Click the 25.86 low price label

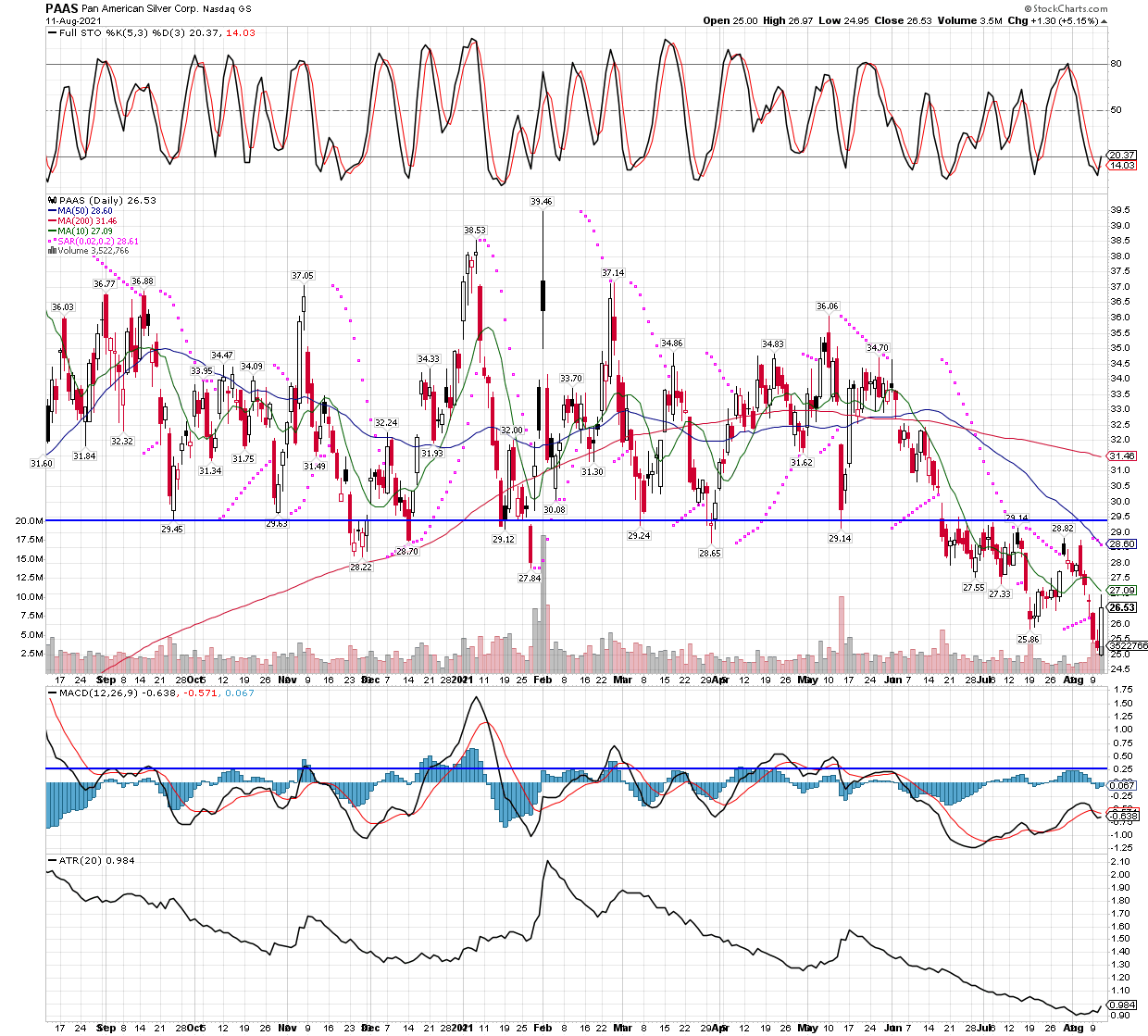coord(1029,640)
